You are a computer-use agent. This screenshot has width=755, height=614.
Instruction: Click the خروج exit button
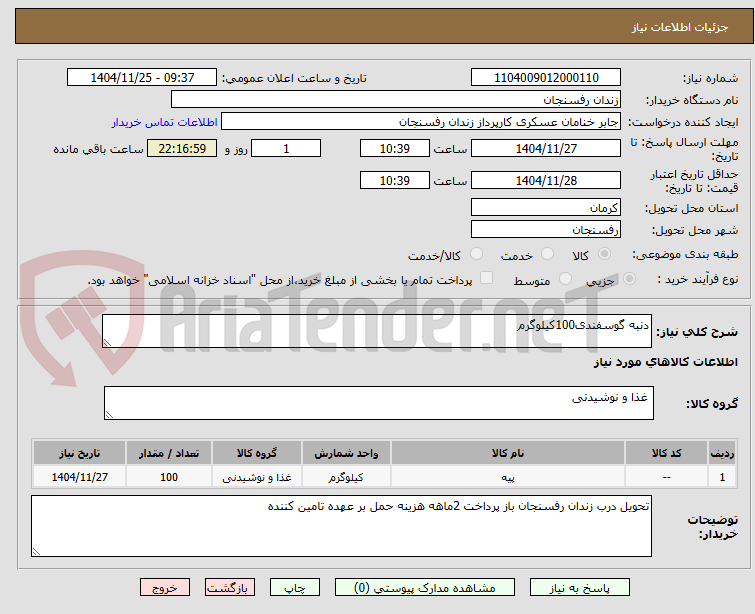tap(165, 588)
